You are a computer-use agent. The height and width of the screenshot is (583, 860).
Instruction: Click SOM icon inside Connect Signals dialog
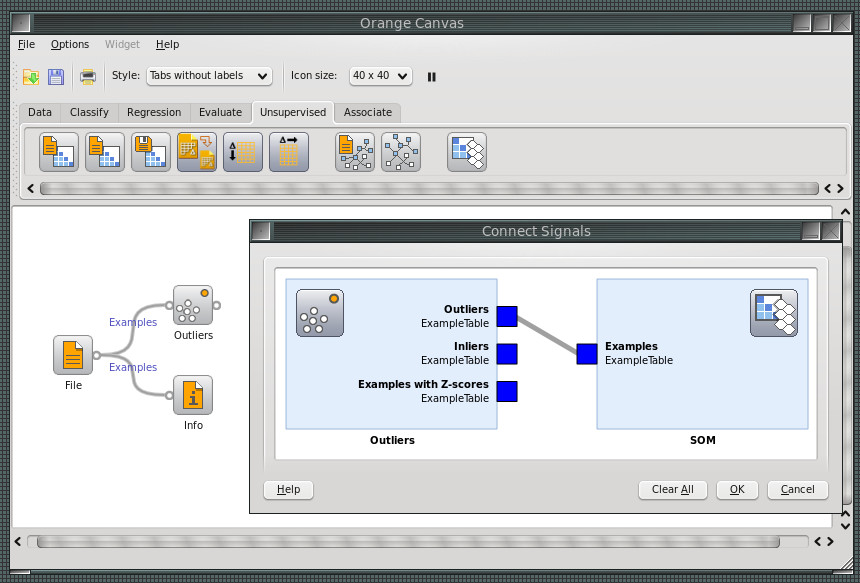click(774, 313)
